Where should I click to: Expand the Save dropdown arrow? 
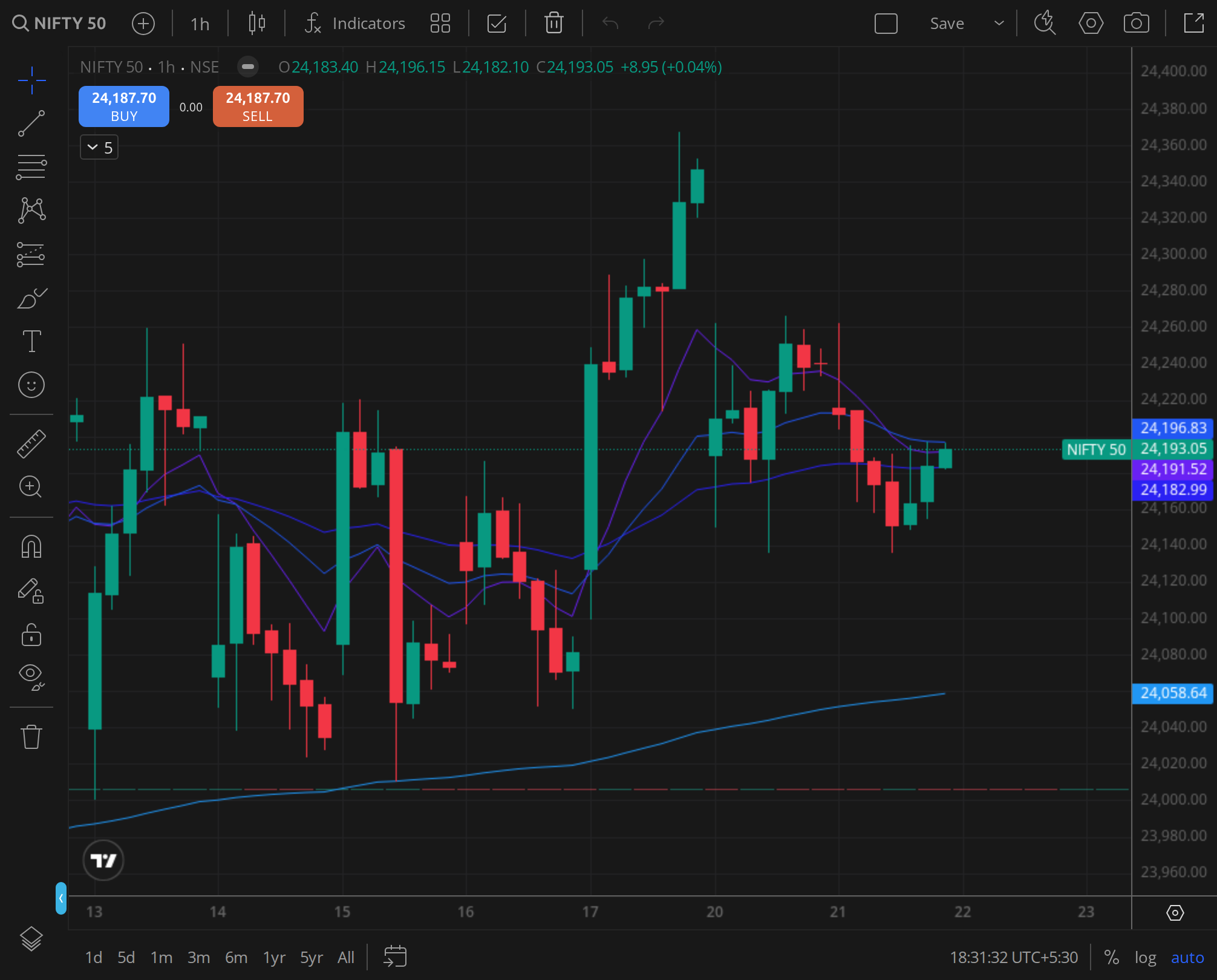(999, 24)
